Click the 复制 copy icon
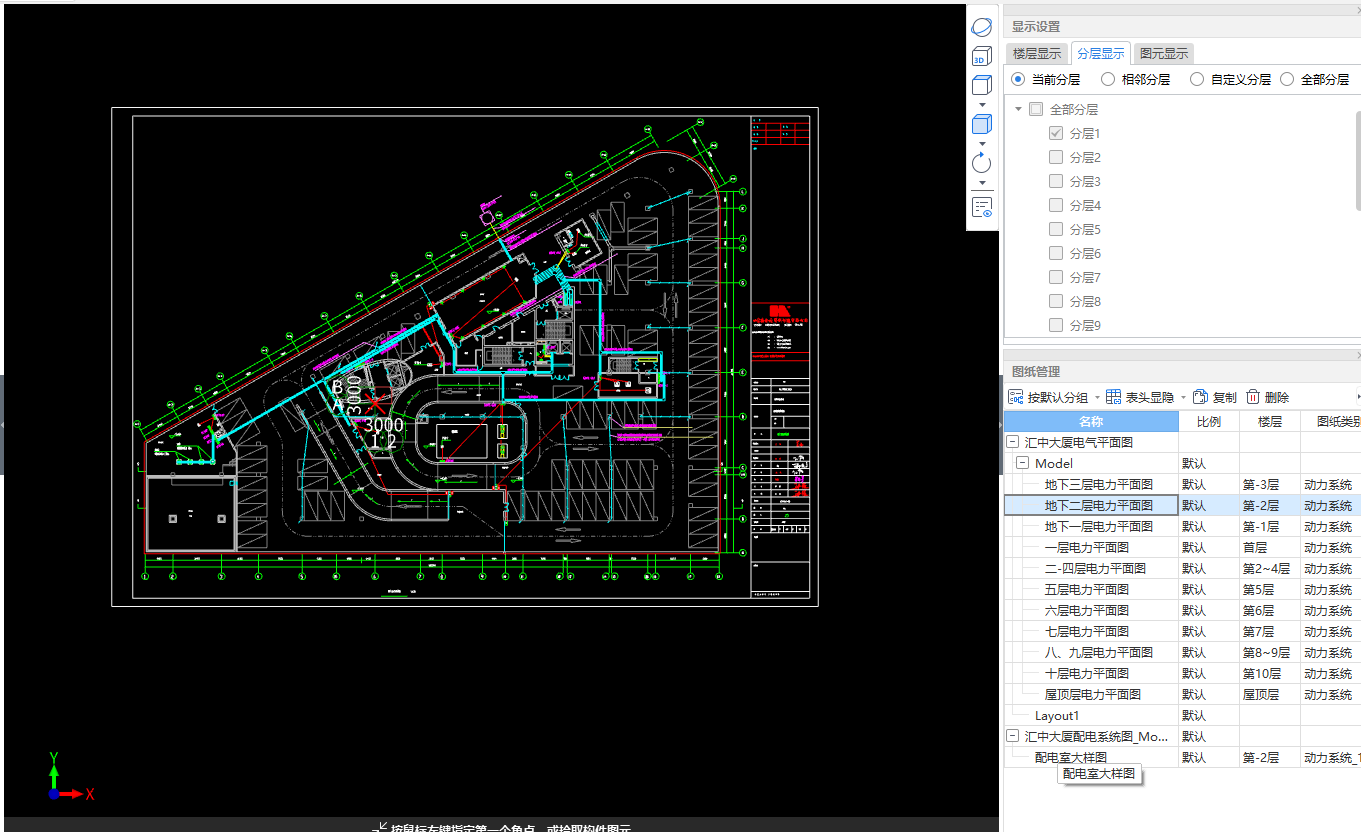1361x832 pixels. coord(1201,397)
